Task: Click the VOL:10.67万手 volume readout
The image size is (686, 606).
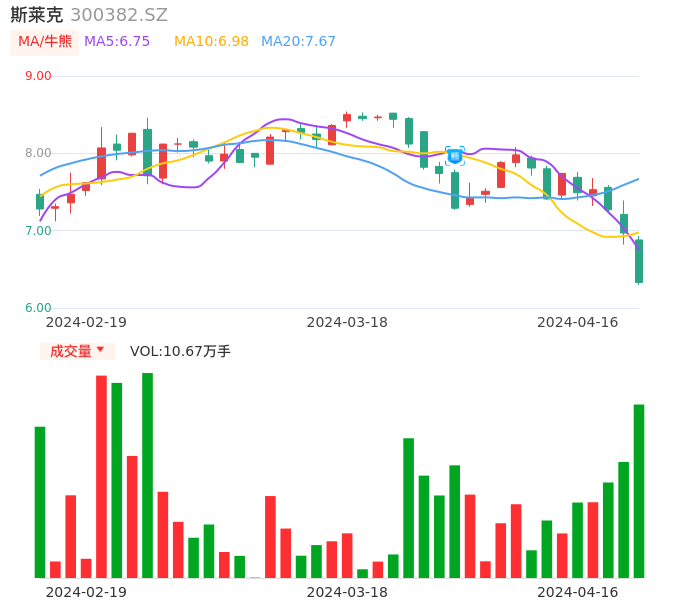Action: coord(180,351)
